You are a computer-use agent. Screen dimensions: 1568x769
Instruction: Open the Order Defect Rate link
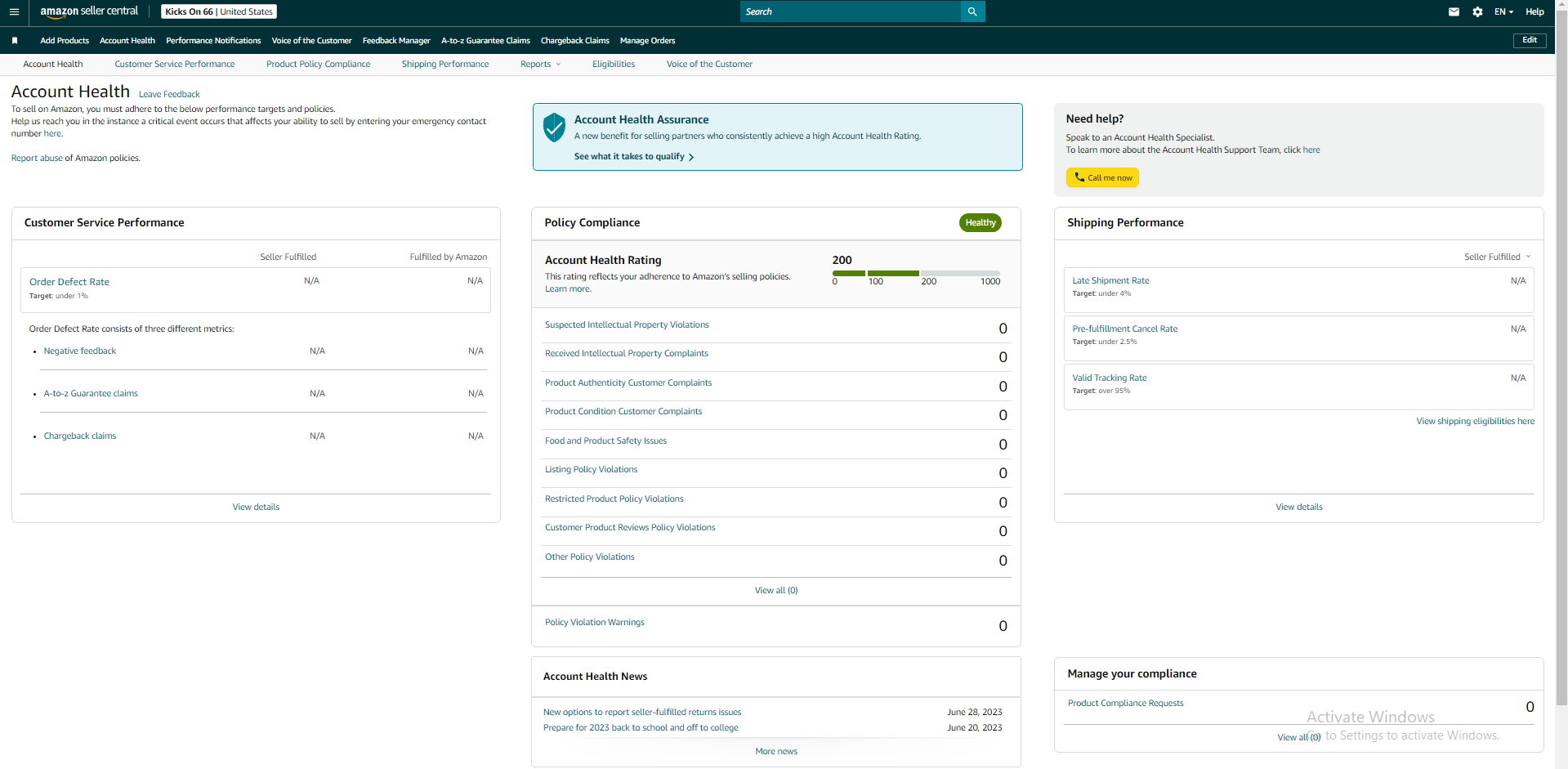69,282
